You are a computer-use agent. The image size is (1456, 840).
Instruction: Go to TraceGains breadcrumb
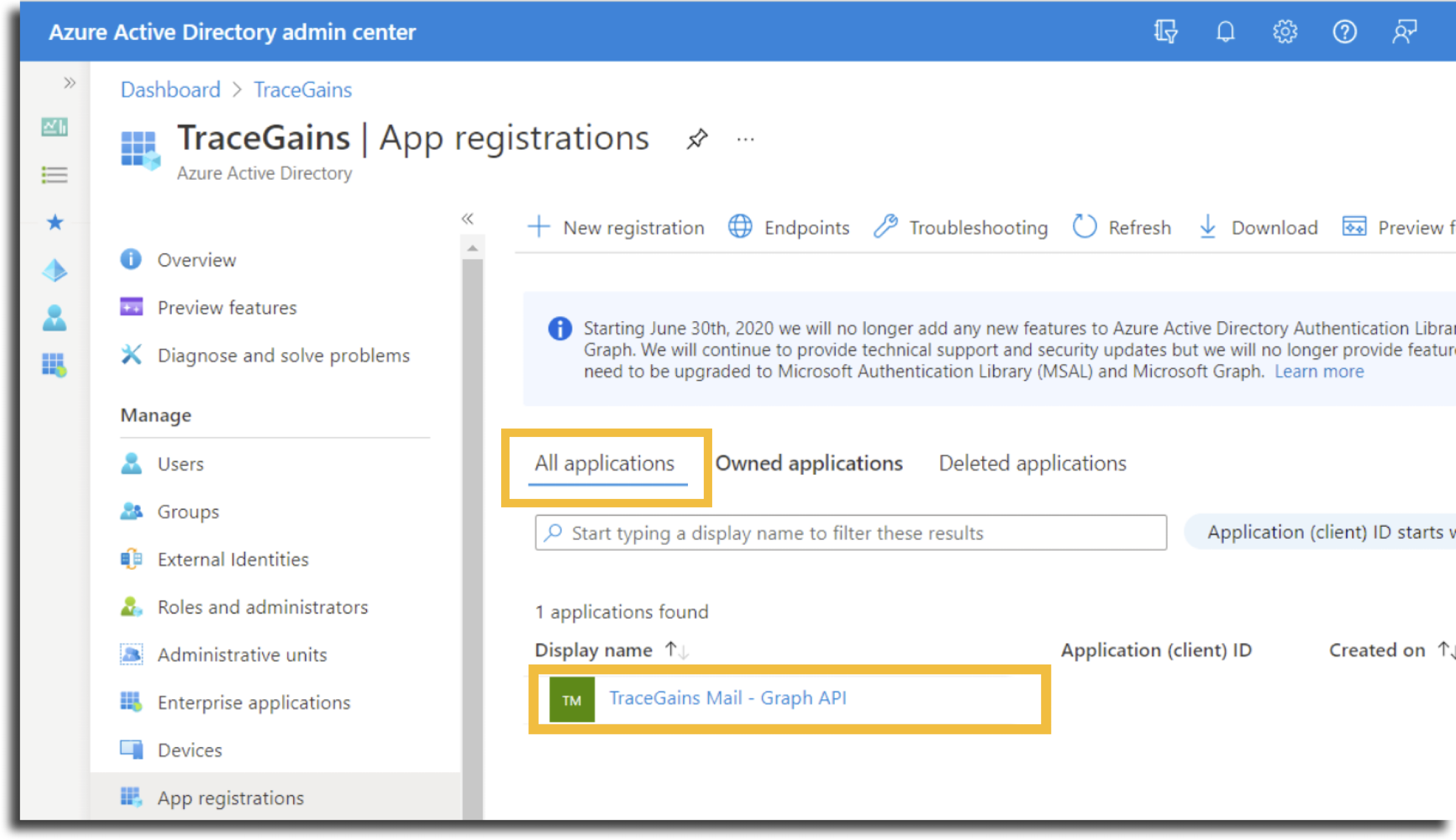coord(303,90)
